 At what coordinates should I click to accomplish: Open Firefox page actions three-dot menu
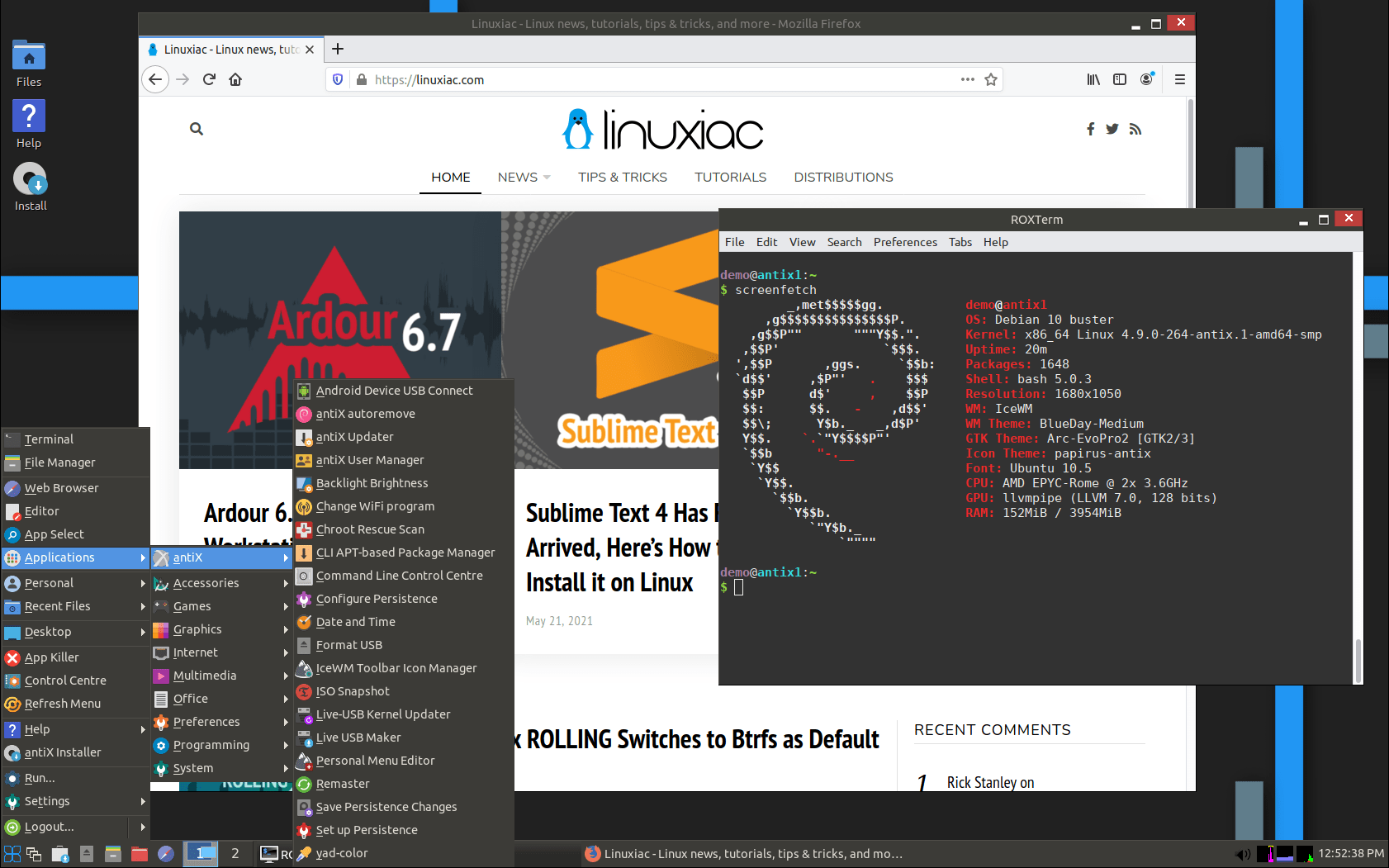[x=968, y=79]
